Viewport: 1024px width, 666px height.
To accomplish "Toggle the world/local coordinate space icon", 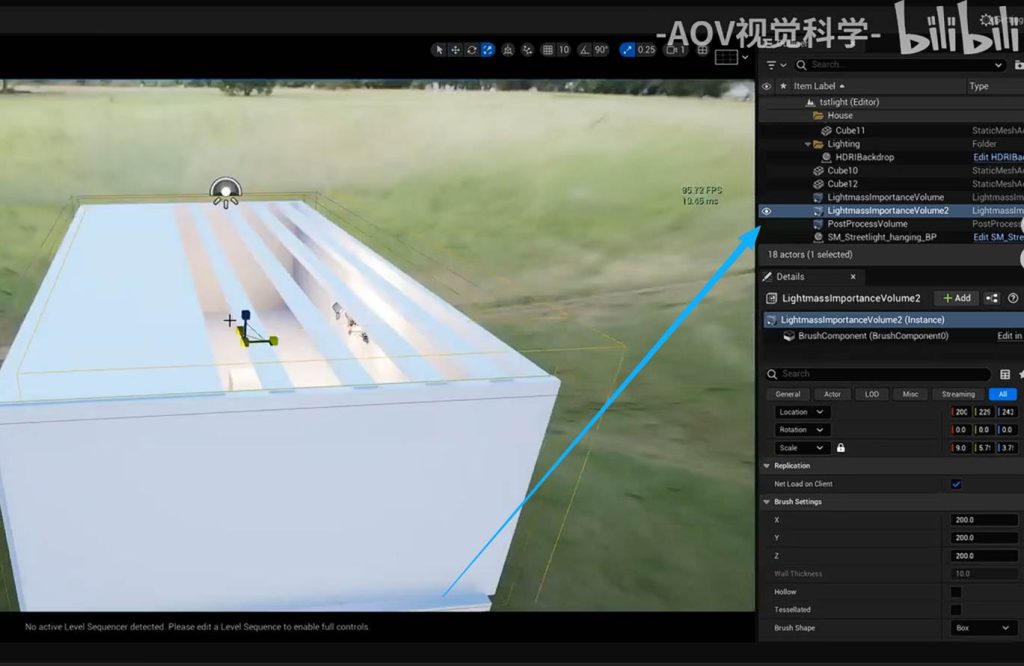I will point(508,50).
